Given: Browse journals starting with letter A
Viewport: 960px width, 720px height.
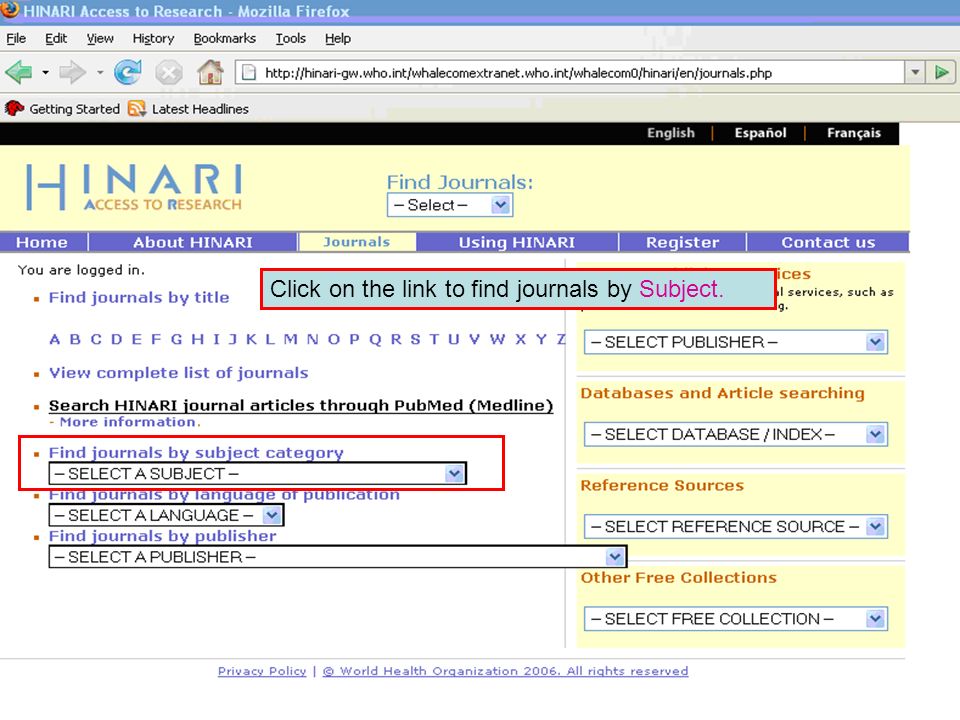Looking at the screenshot, I should click(54, 339).
